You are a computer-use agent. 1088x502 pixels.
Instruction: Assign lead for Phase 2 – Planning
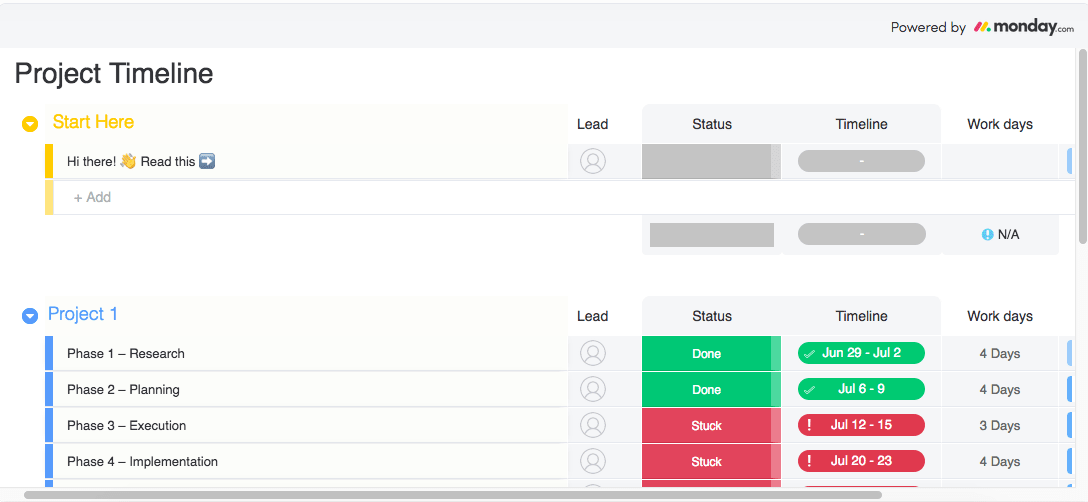[593, 390]
